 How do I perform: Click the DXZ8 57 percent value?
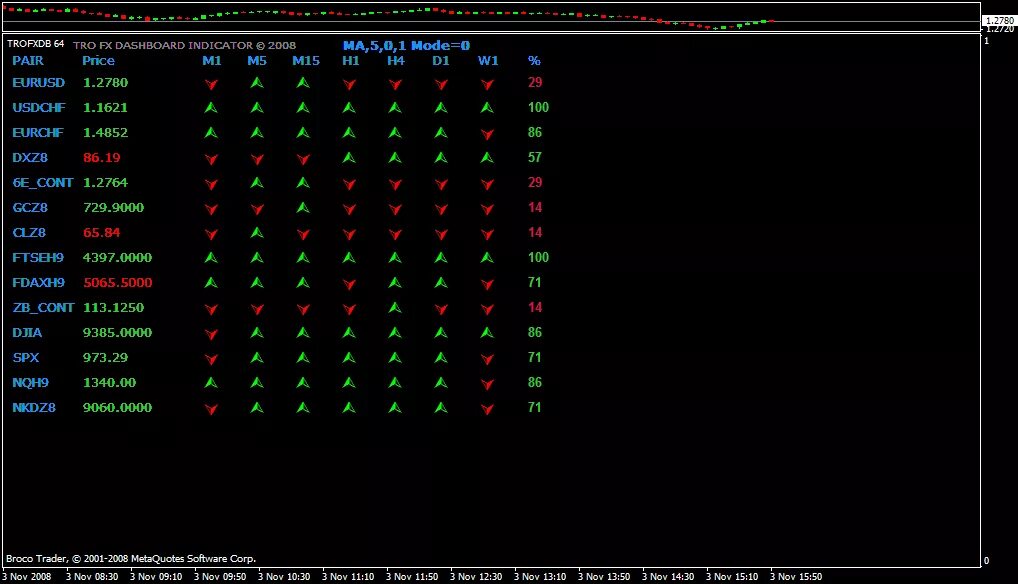click(534, 158)
